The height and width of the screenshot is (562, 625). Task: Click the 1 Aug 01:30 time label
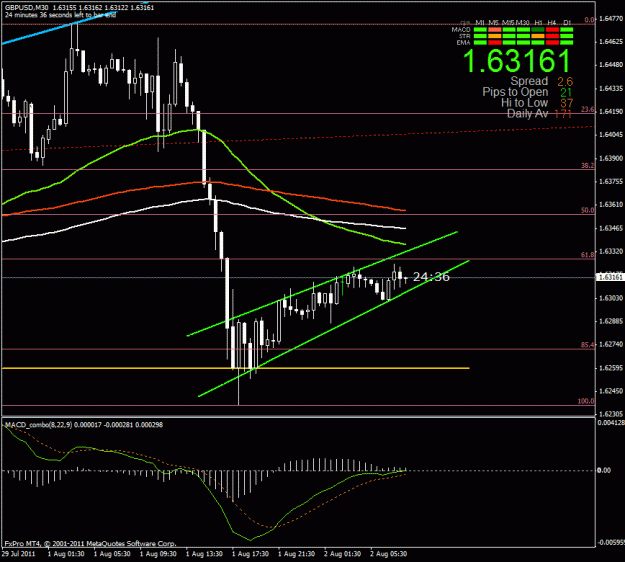point(66,554)
